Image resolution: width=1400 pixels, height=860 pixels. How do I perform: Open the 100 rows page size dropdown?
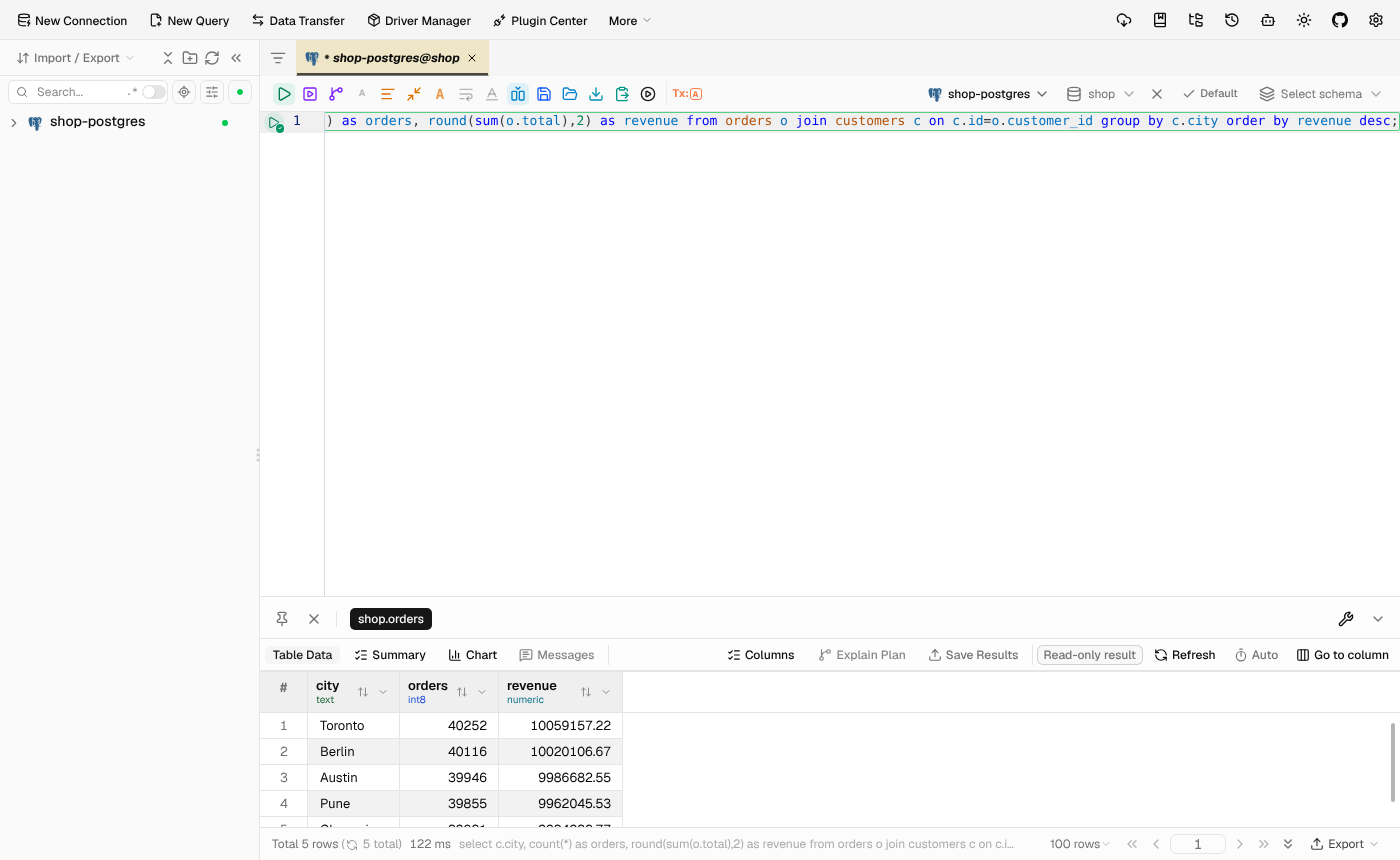[1080, 844]
